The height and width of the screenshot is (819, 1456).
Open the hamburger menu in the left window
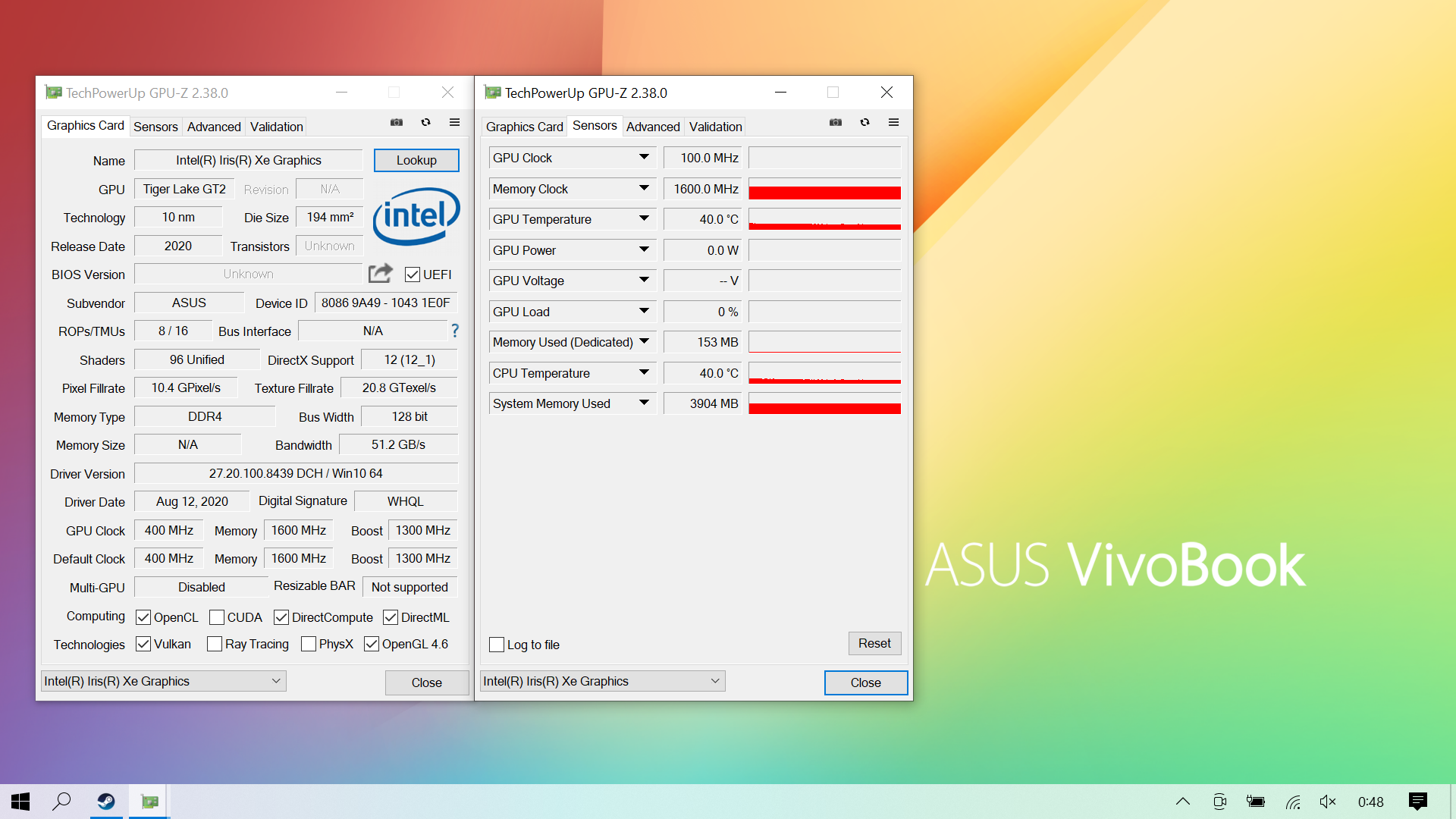pos(454,122)
